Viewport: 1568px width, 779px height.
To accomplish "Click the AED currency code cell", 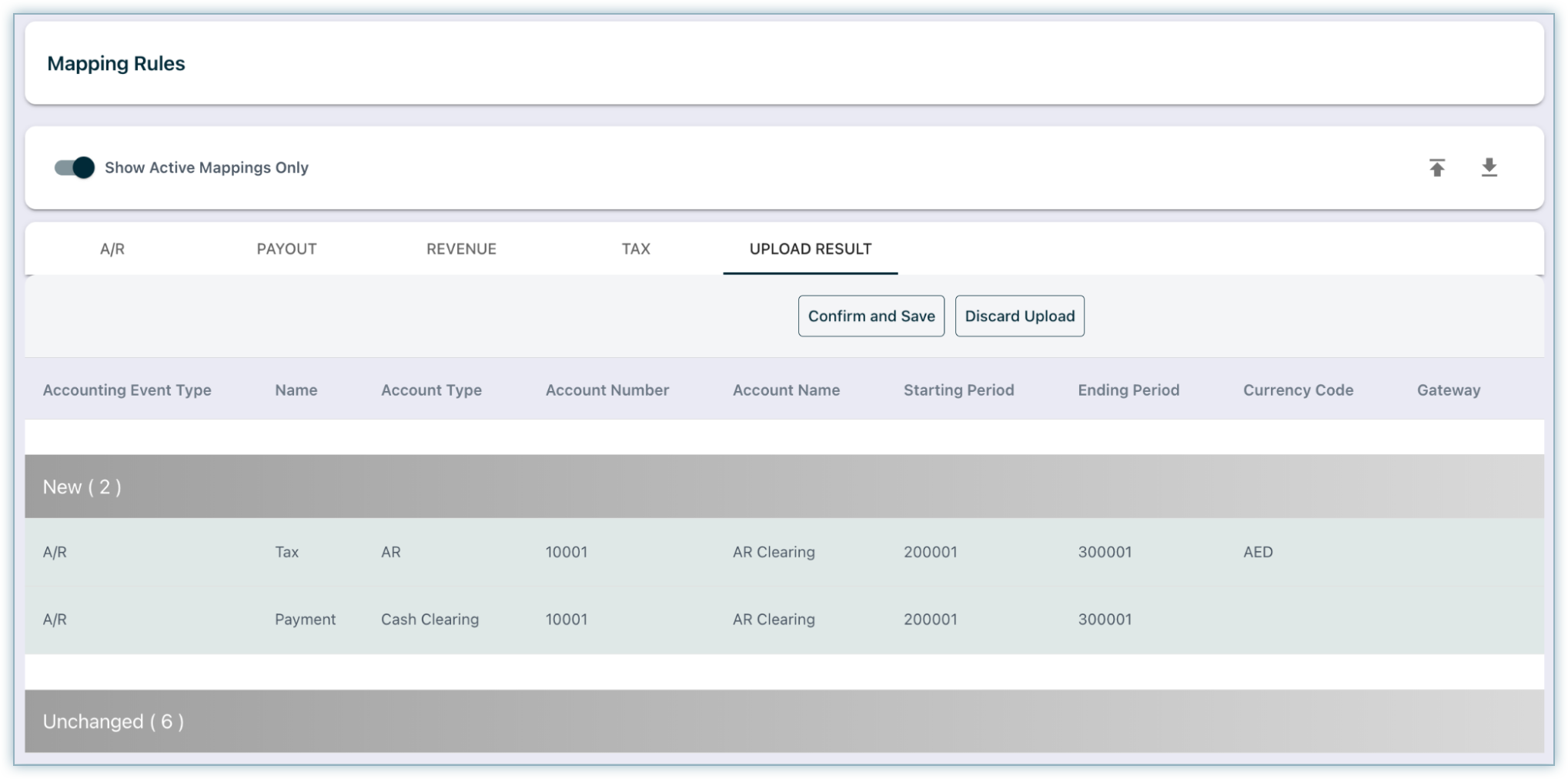I will [1258, 552].
